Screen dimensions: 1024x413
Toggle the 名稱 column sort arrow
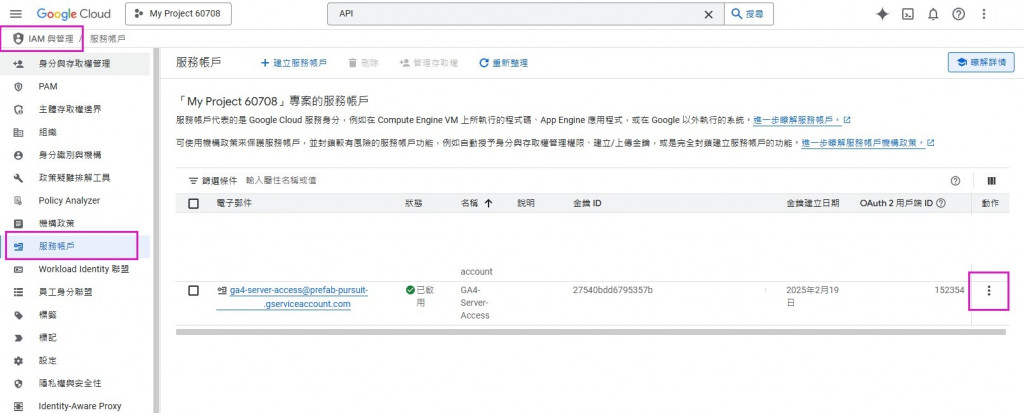tap(488, 204)
